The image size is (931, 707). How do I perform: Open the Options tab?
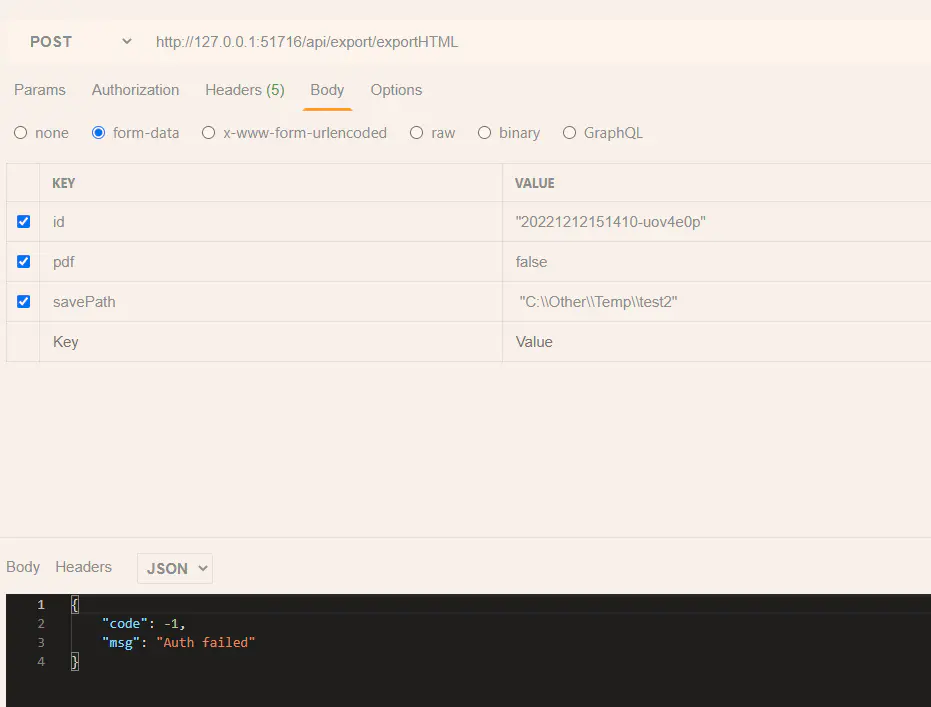pyautogui.click(x=396, y=90)
